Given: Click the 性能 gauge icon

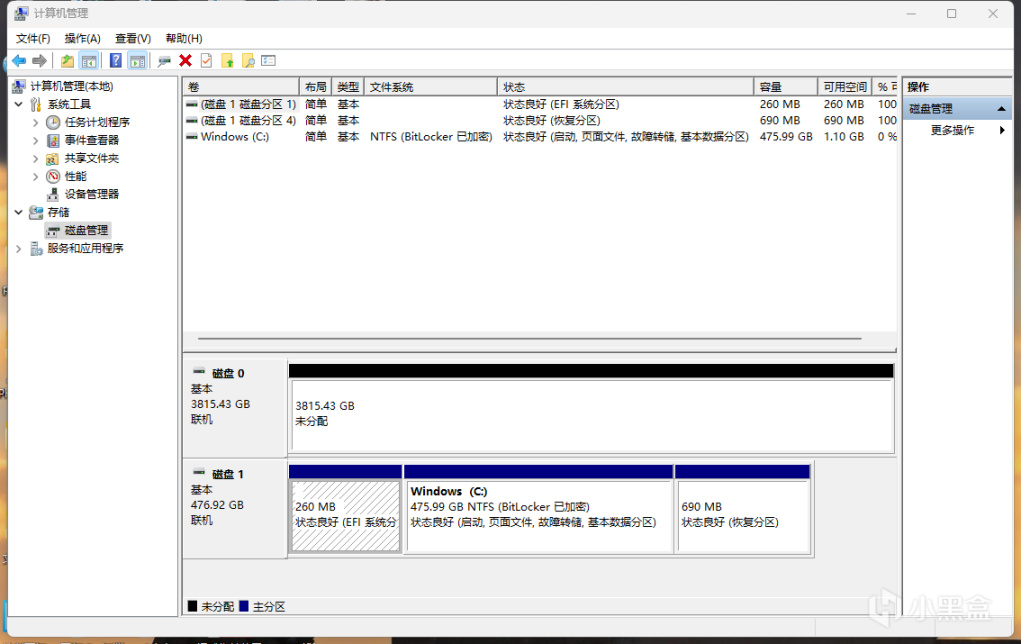Looking at the screenshot, I should pos(53,176).
